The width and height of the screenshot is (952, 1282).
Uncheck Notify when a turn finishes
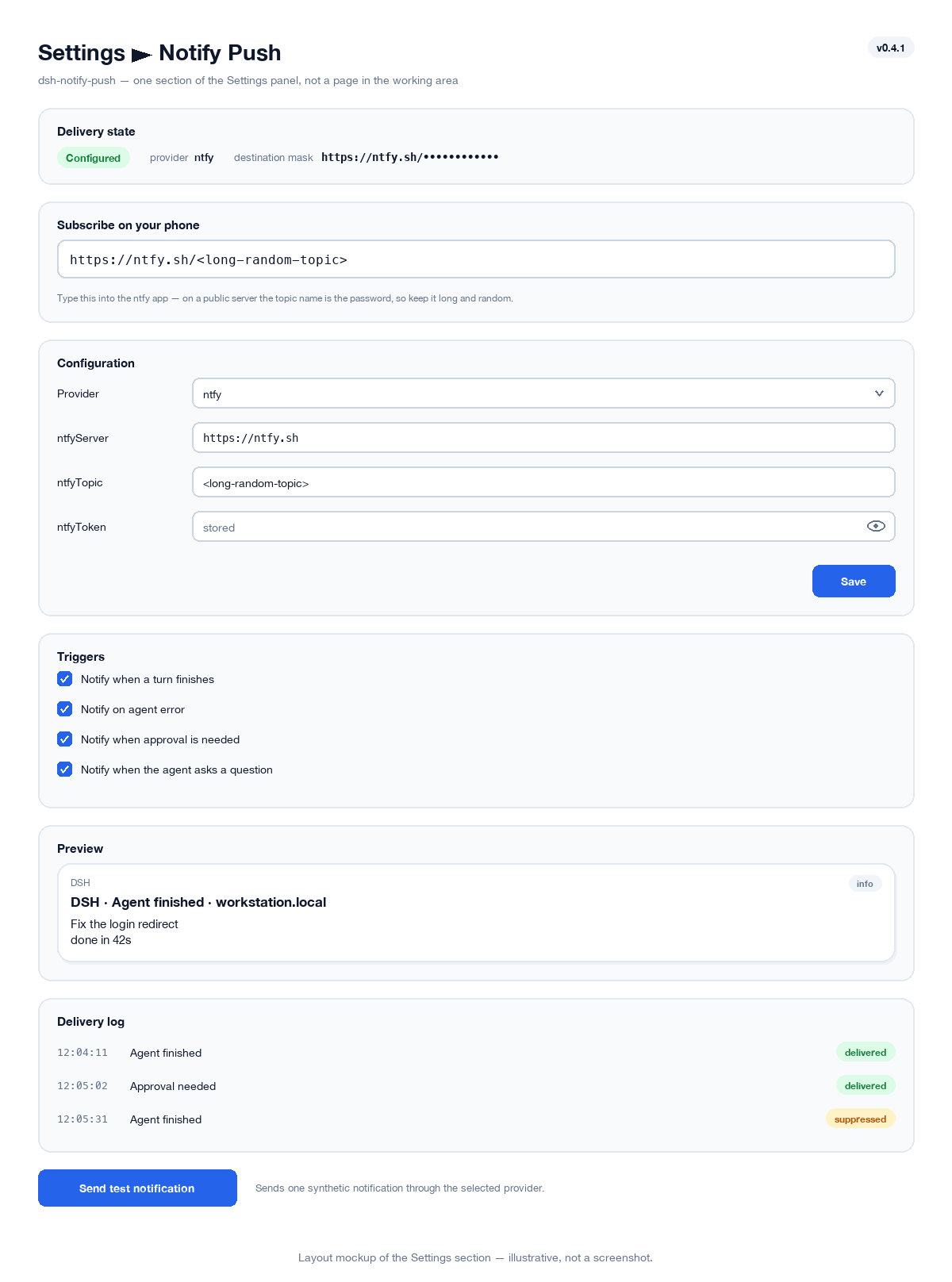click(x=65, y=679)
